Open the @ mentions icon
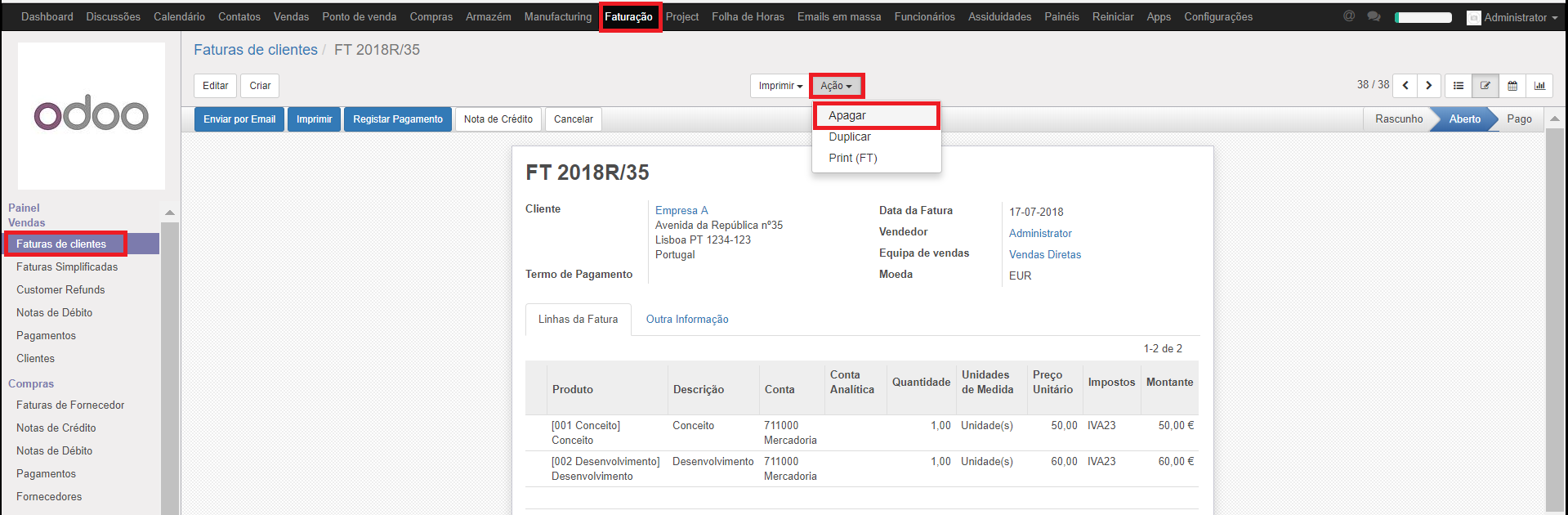Image resolution: width=1568 pixels, height=515 pixels. point(1349,16)
